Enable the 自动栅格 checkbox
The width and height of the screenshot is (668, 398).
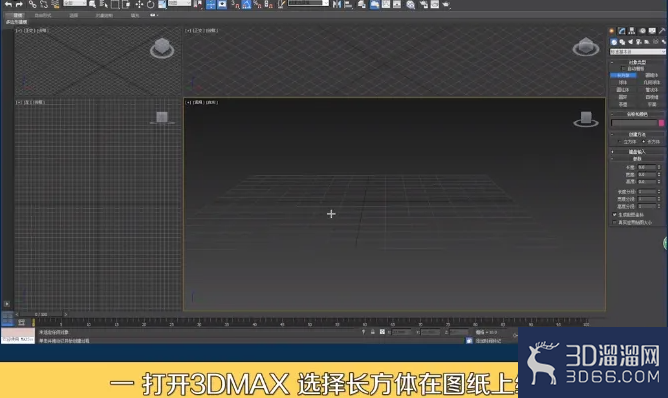point(624,69)
